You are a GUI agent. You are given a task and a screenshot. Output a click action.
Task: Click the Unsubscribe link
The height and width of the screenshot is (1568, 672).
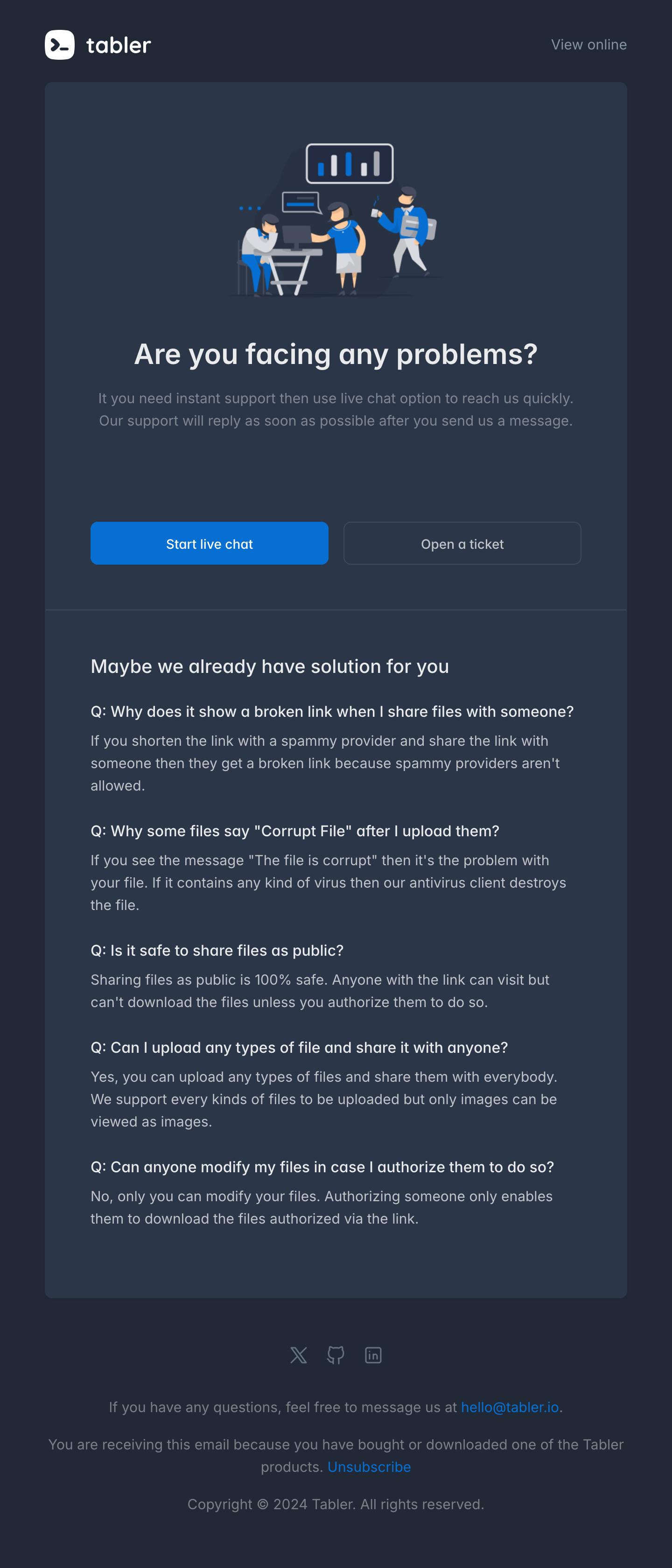[x=369, y=1467]
